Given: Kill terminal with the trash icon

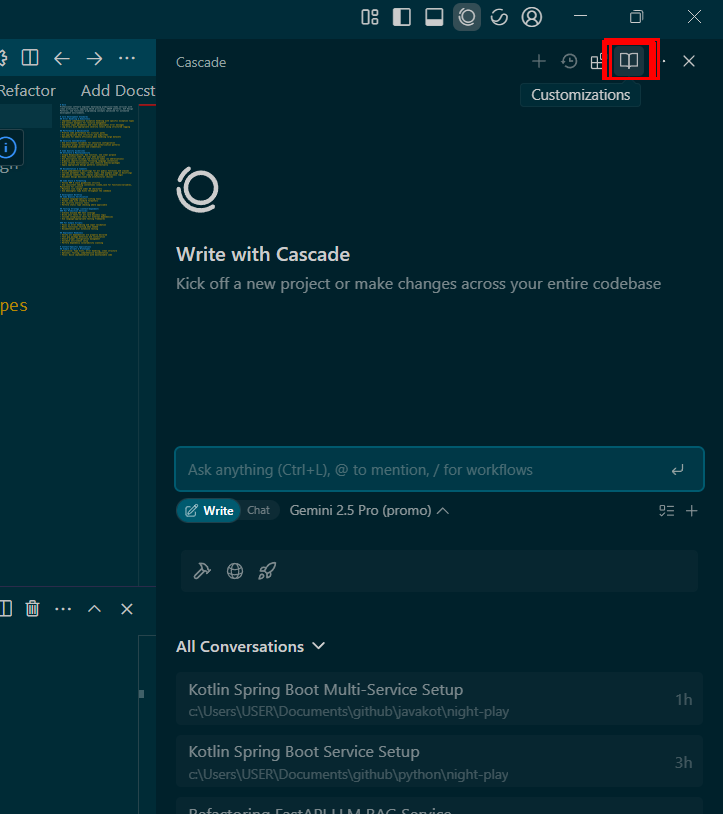Looking at the screenshot, I should click(32, 608).
